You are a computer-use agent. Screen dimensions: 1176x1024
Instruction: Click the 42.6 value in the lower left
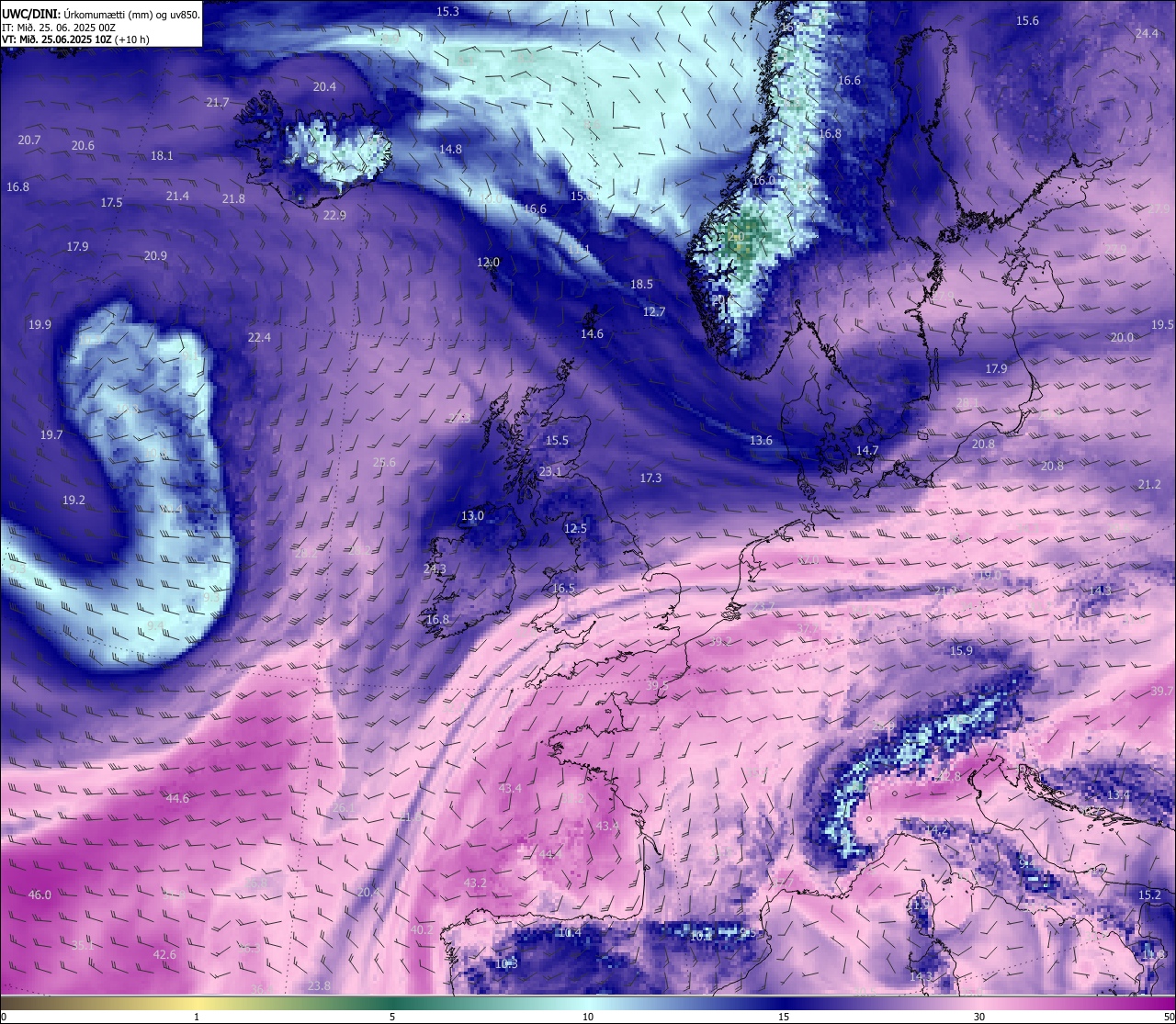tap(164, 954)
